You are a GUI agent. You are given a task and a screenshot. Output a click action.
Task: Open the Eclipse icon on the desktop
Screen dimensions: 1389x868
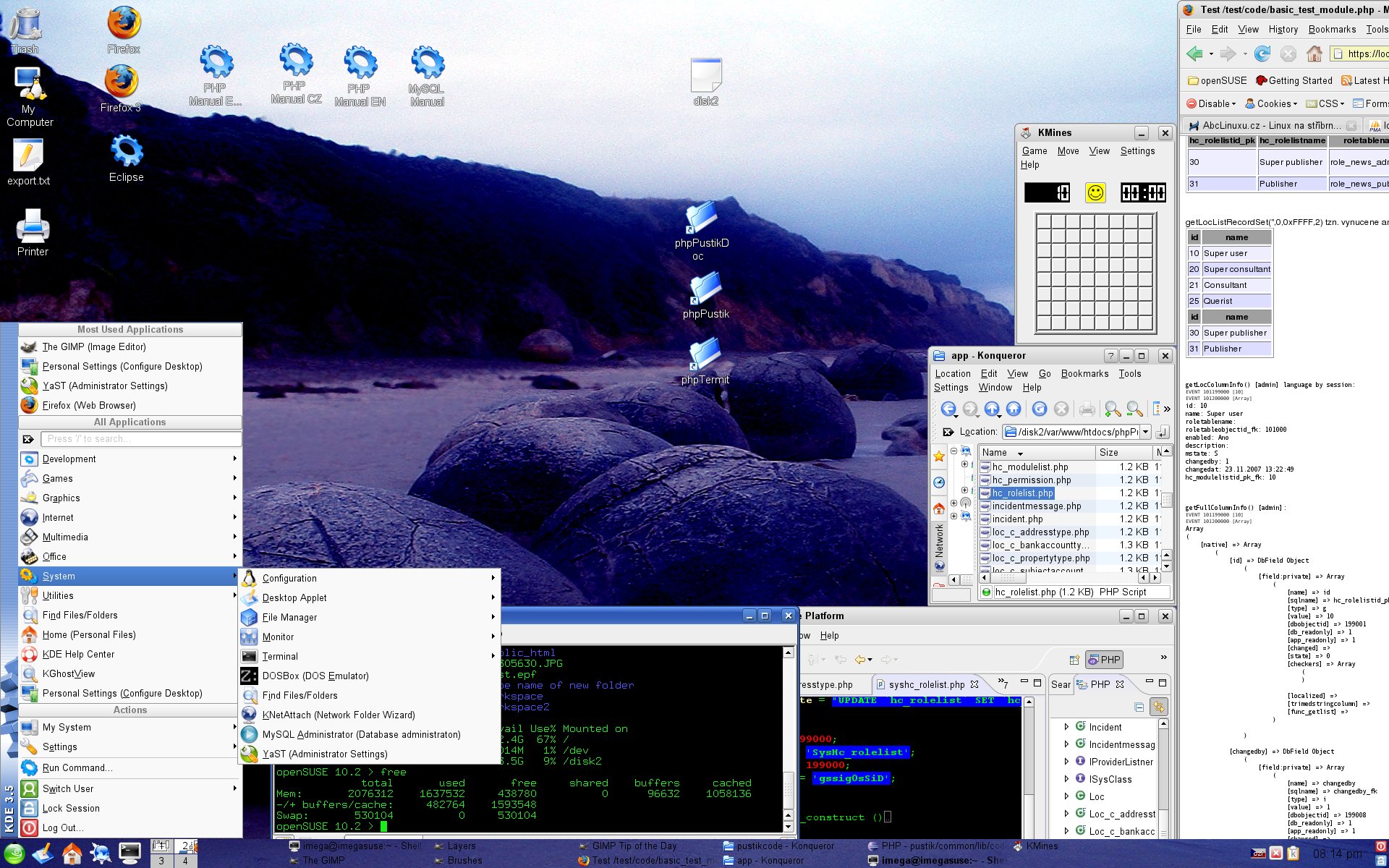pos(127,158)
